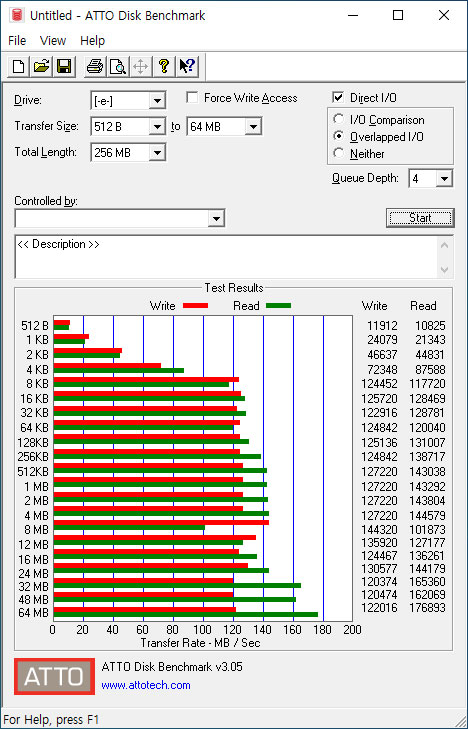Uncheck the Direct I/O checkbox
The width and height of the screenshot is (468, 729).
tap(338, 98)
